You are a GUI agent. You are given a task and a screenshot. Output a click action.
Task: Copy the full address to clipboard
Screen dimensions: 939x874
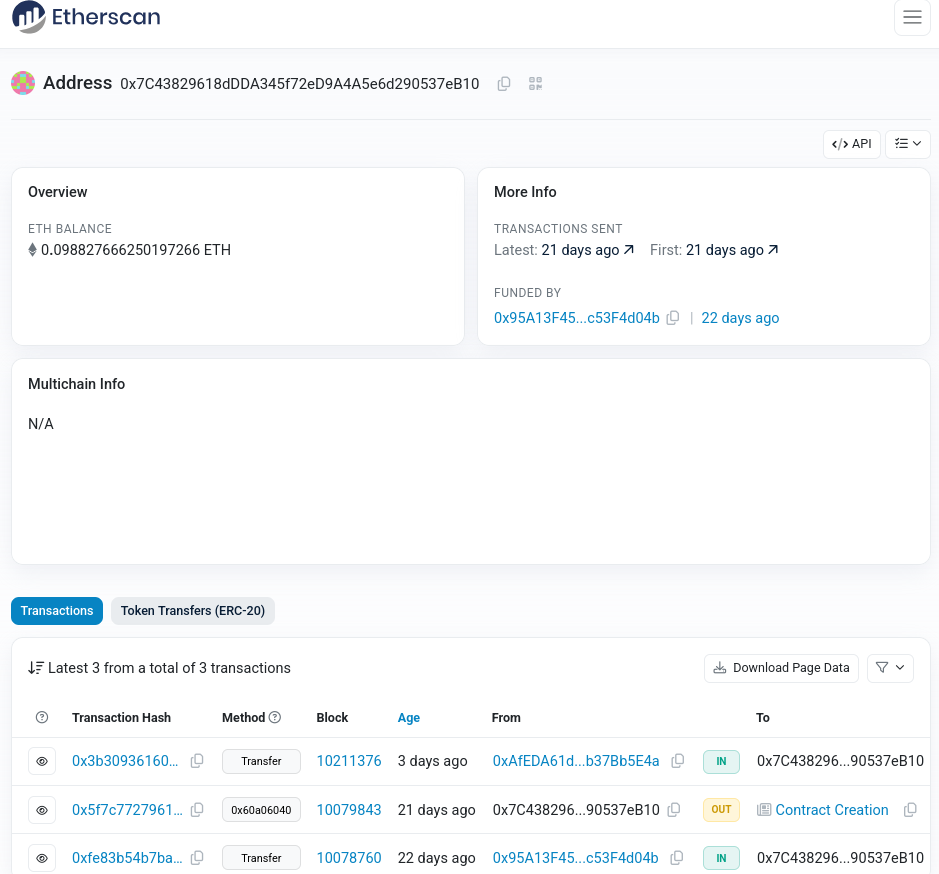click(x=504, y=84)
